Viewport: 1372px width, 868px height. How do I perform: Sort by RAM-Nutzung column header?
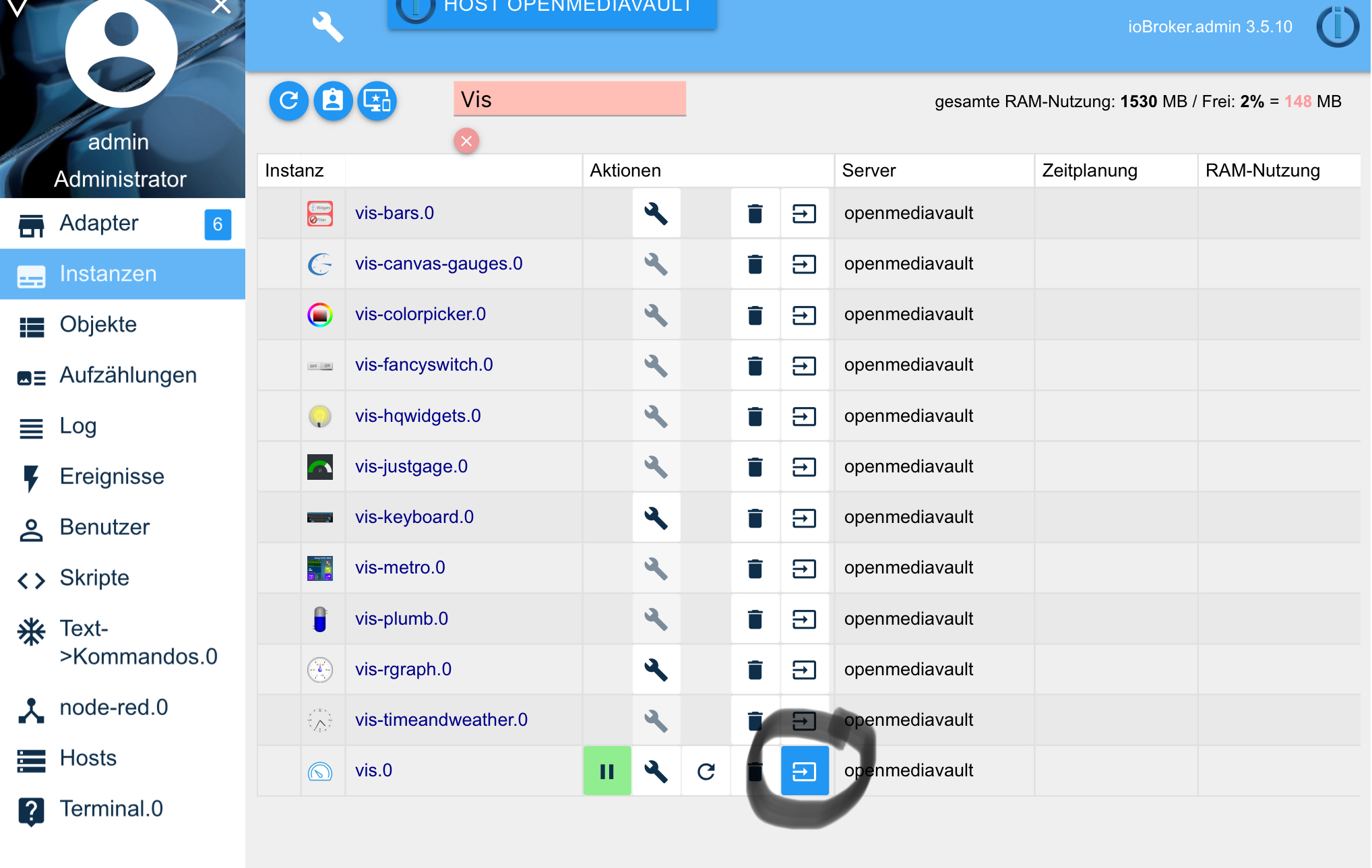coord(1262,170)
